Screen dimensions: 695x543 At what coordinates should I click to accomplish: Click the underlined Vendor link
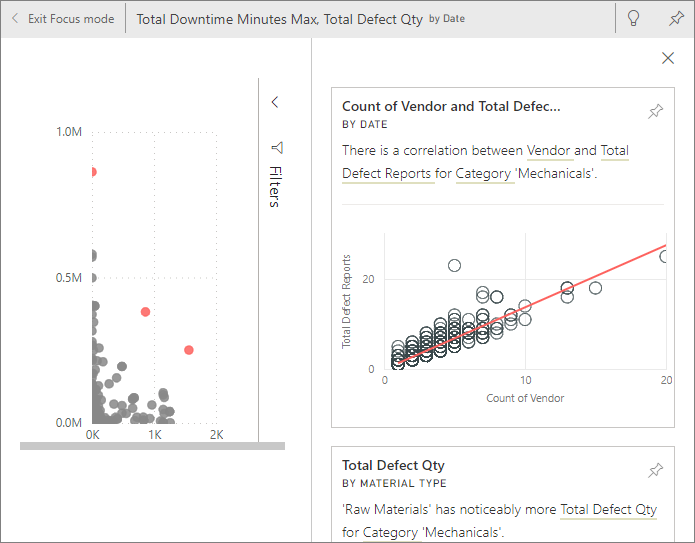tap(548, 151)
